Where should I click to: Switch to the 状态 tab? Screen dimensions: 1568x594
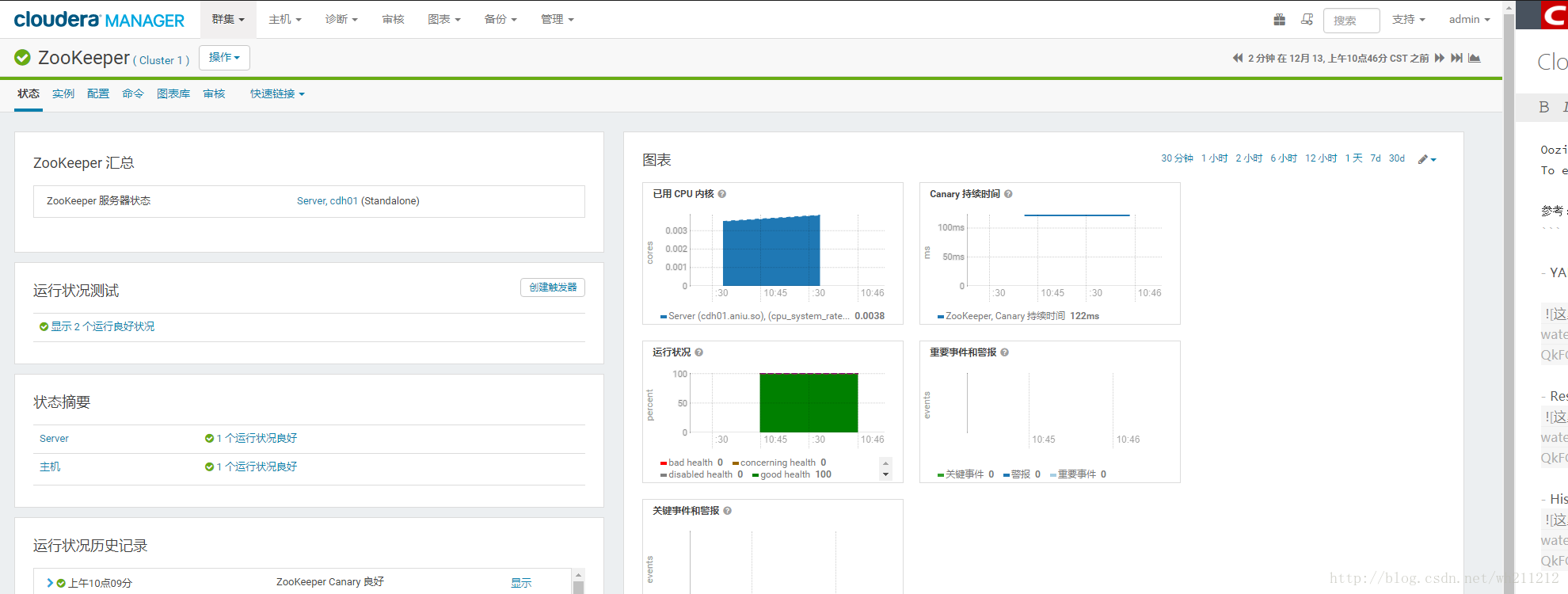point(29,93)
